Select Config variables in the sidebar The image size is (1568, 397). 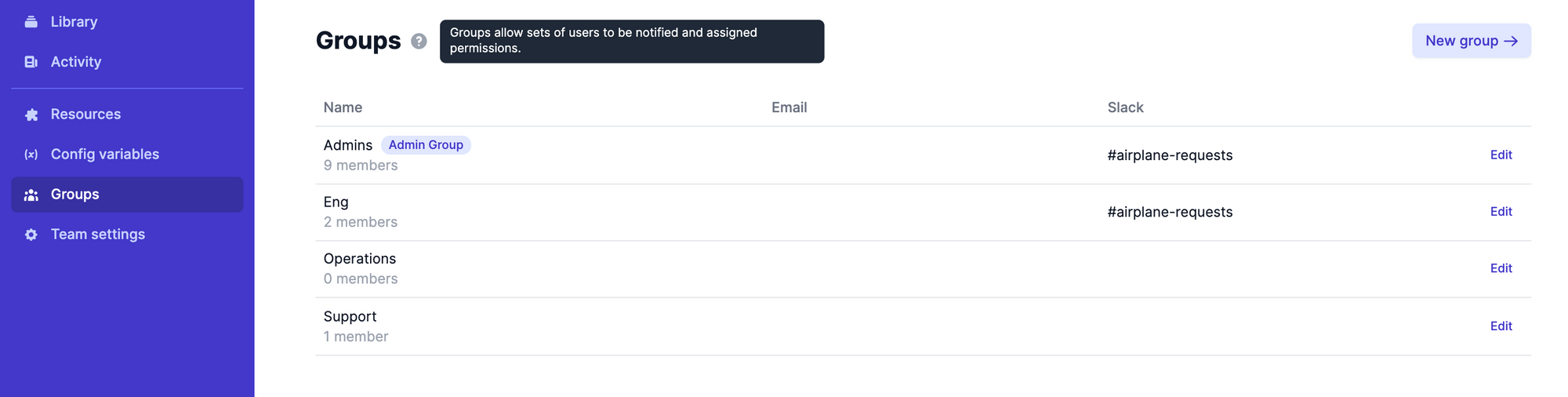[127, 155]
